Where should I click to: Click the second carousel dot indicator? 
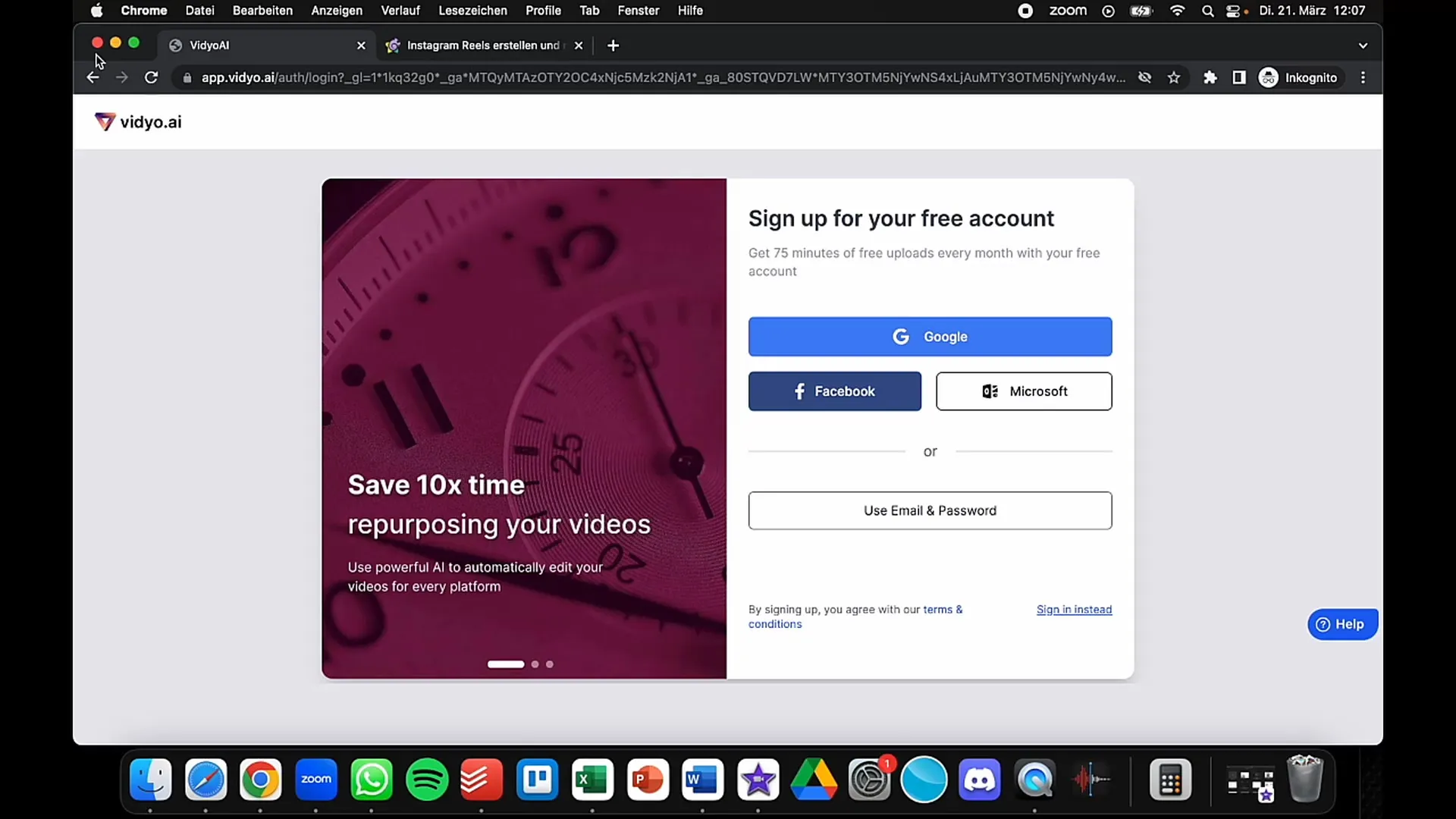[x=534, y=663]
